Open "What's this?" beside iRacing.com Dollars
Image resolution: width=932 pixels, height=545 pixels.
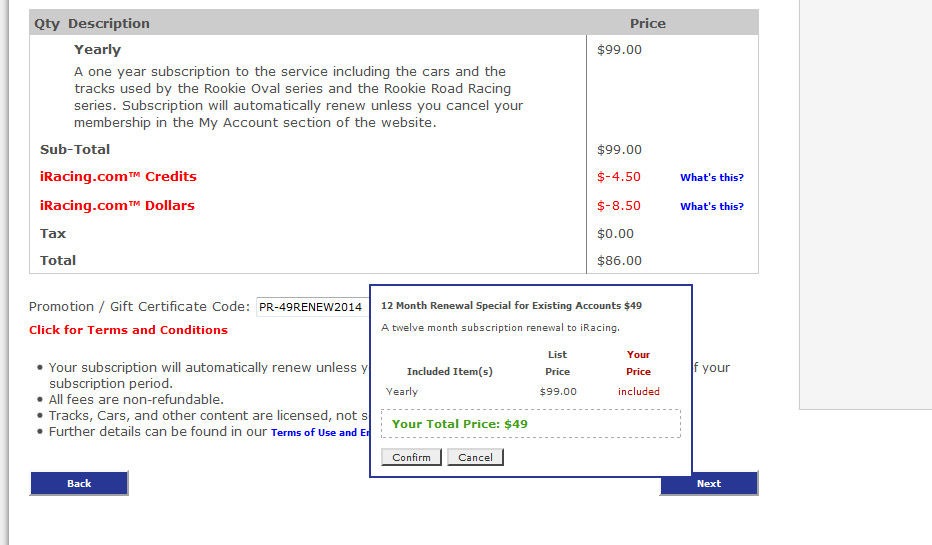pos(711,207)
